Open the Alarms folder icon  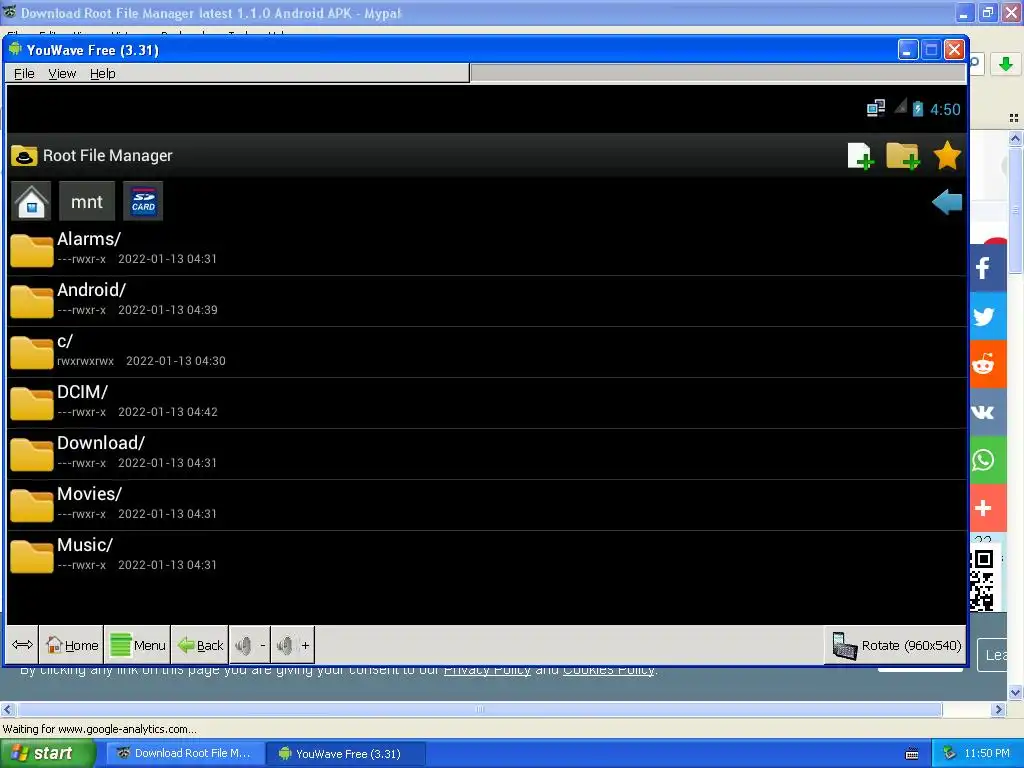(x=31, y=250)
